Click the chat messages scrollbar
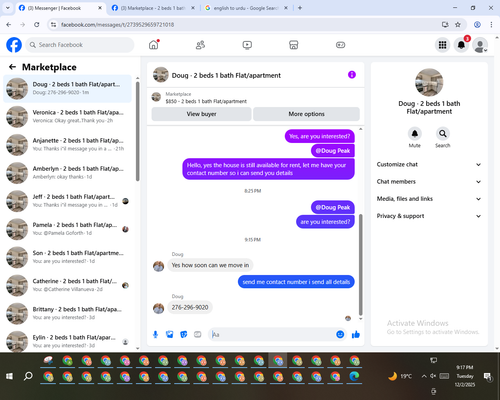The width and height of the screenshot is (500, 400). tap(360, 265)
